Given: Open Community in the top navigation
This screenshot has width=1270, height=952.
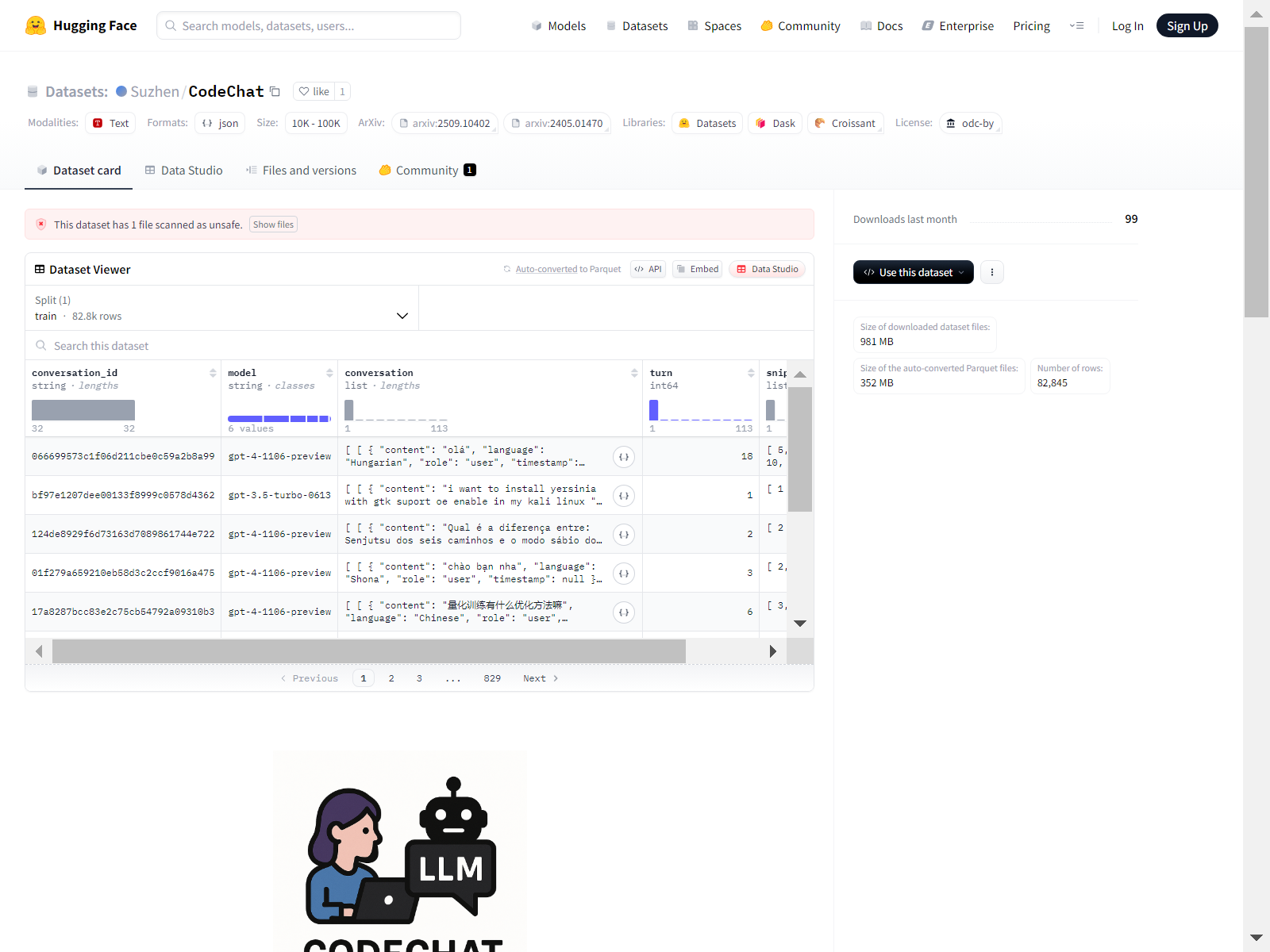Looking at the screenshot, I should coord(800,26).
